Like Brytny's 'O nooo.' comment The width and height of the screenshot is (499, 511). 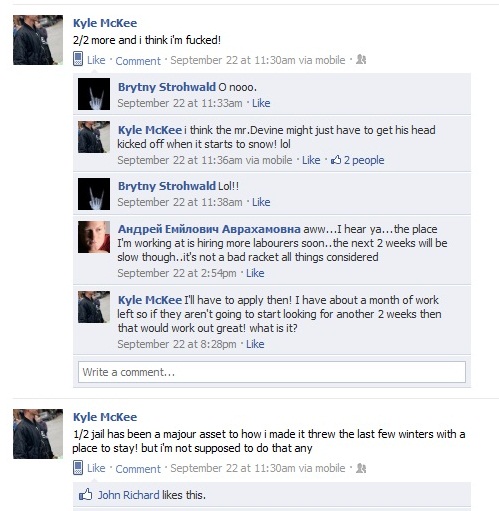pos(261,103)
